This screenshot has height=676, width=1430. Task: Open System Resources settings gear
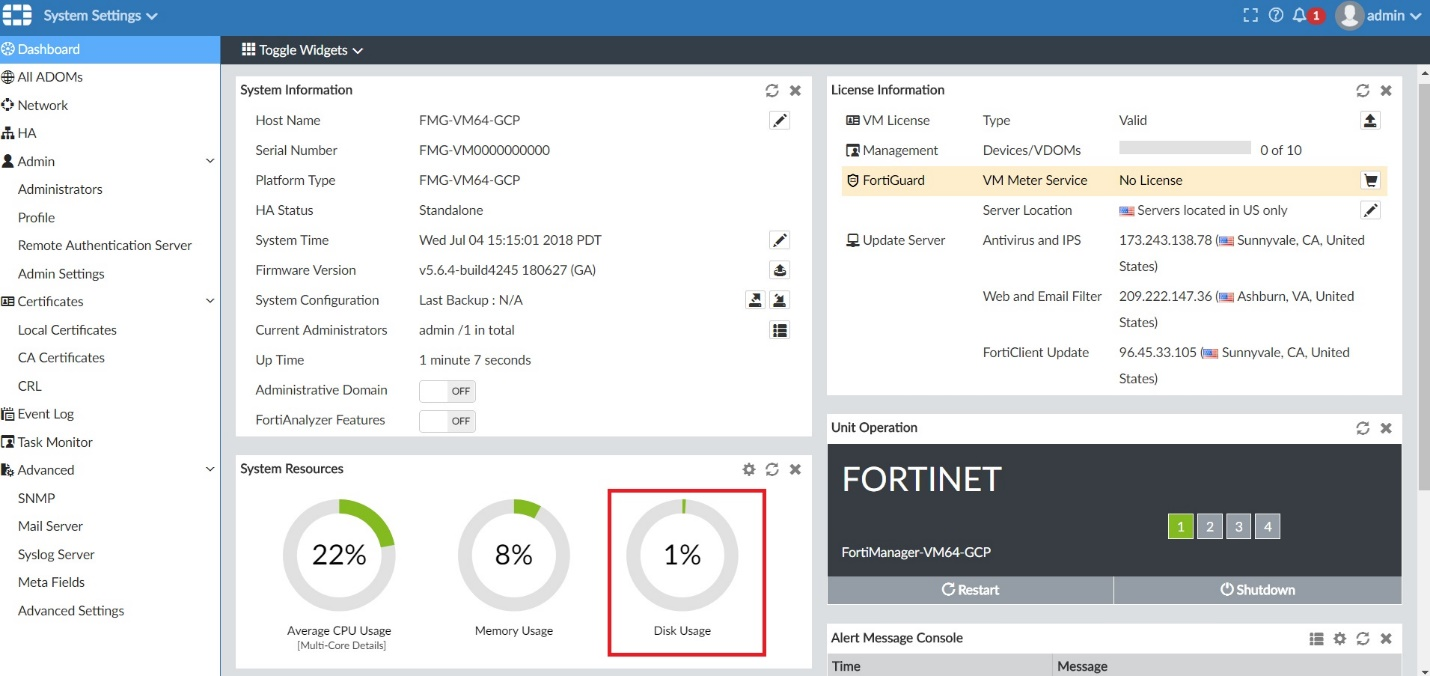[x=749, y=469]
